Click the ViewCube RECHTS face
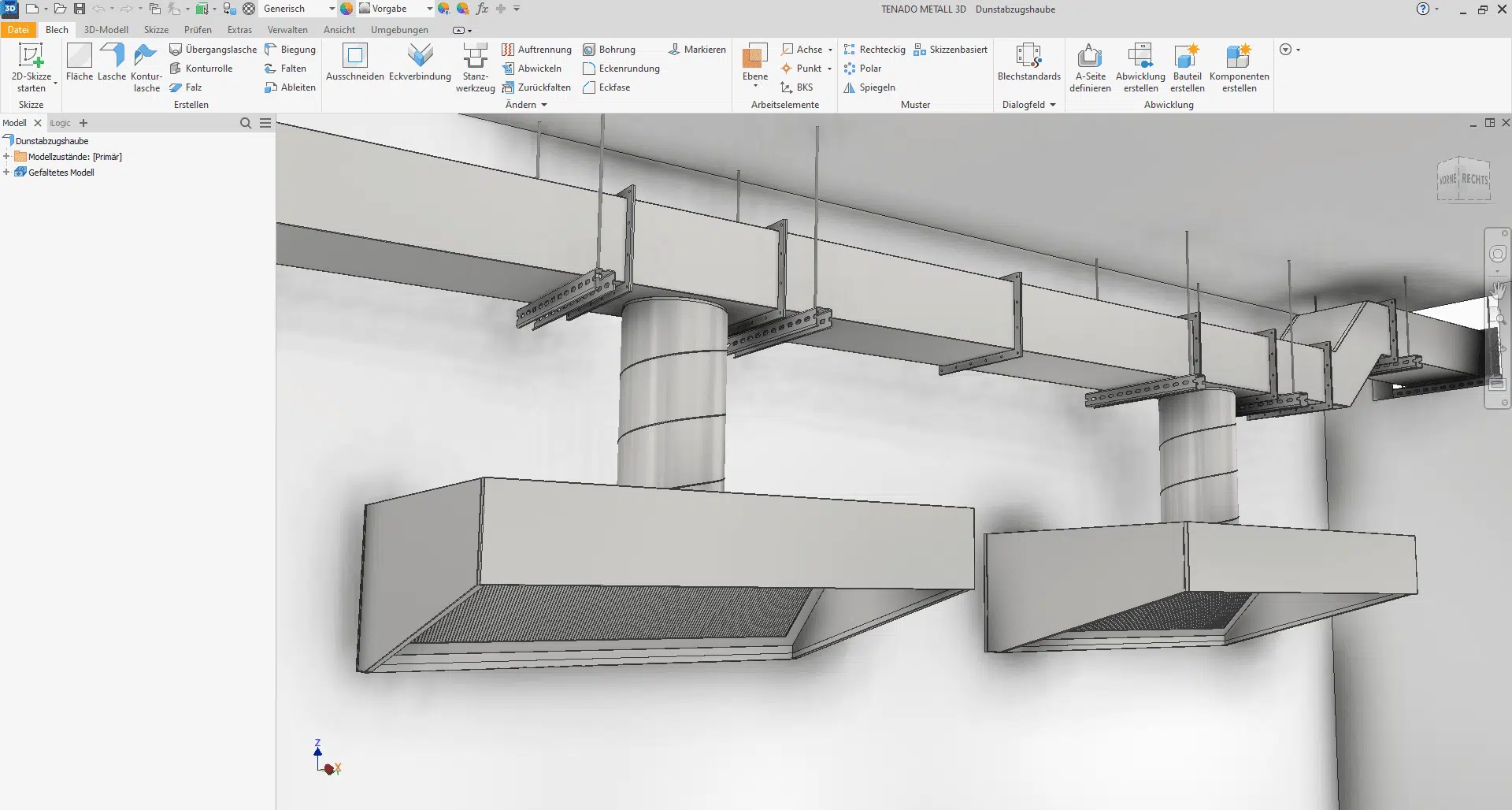Screen dimensions: 1512x810 click(1475, 180)
